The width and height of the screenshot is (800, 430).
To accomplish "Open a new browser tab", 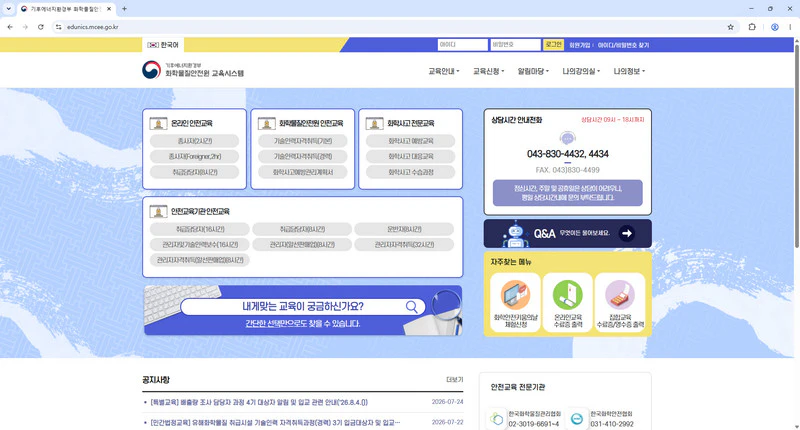I will pyautogui.click(x=124, y=9).
